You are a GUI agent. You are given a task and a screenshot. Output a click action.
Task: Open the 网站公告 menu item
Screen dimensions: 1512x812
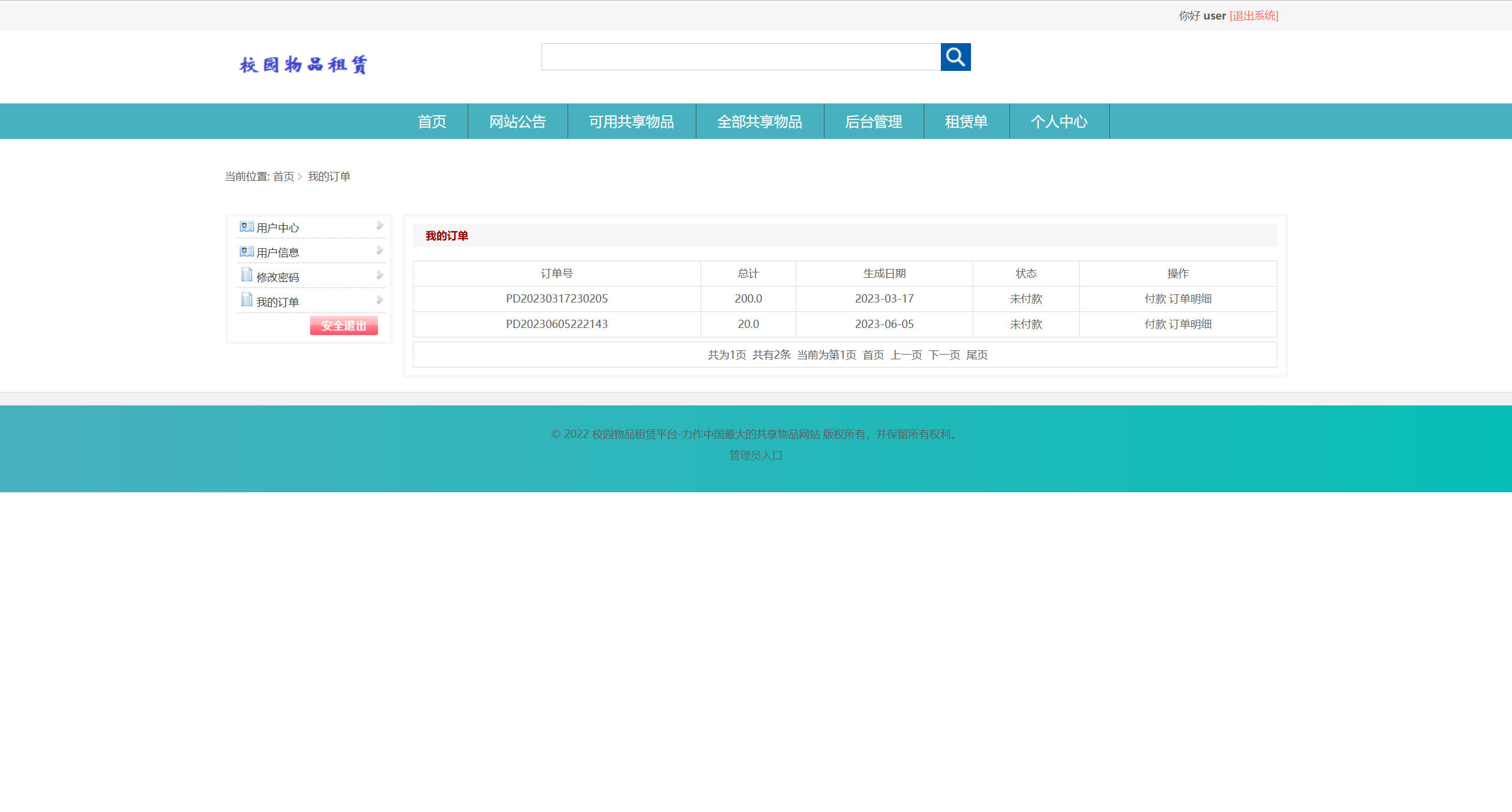pyautogui.click(x=517, y=122)
